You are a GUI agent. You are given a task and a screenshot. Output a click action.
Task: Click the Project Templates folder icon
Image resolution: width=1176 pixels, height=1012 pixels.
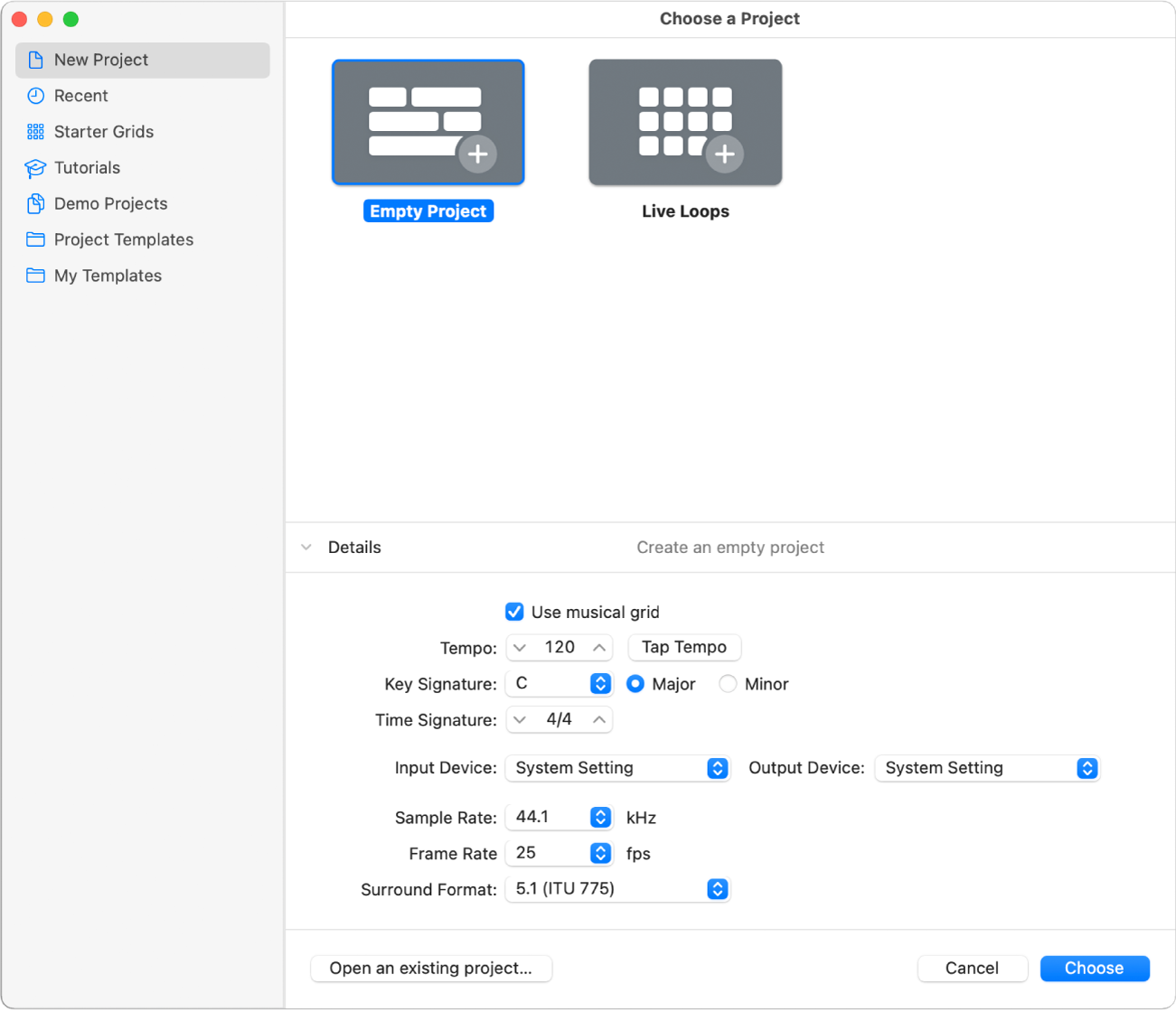pyautogui.click(x=35, y=239)
